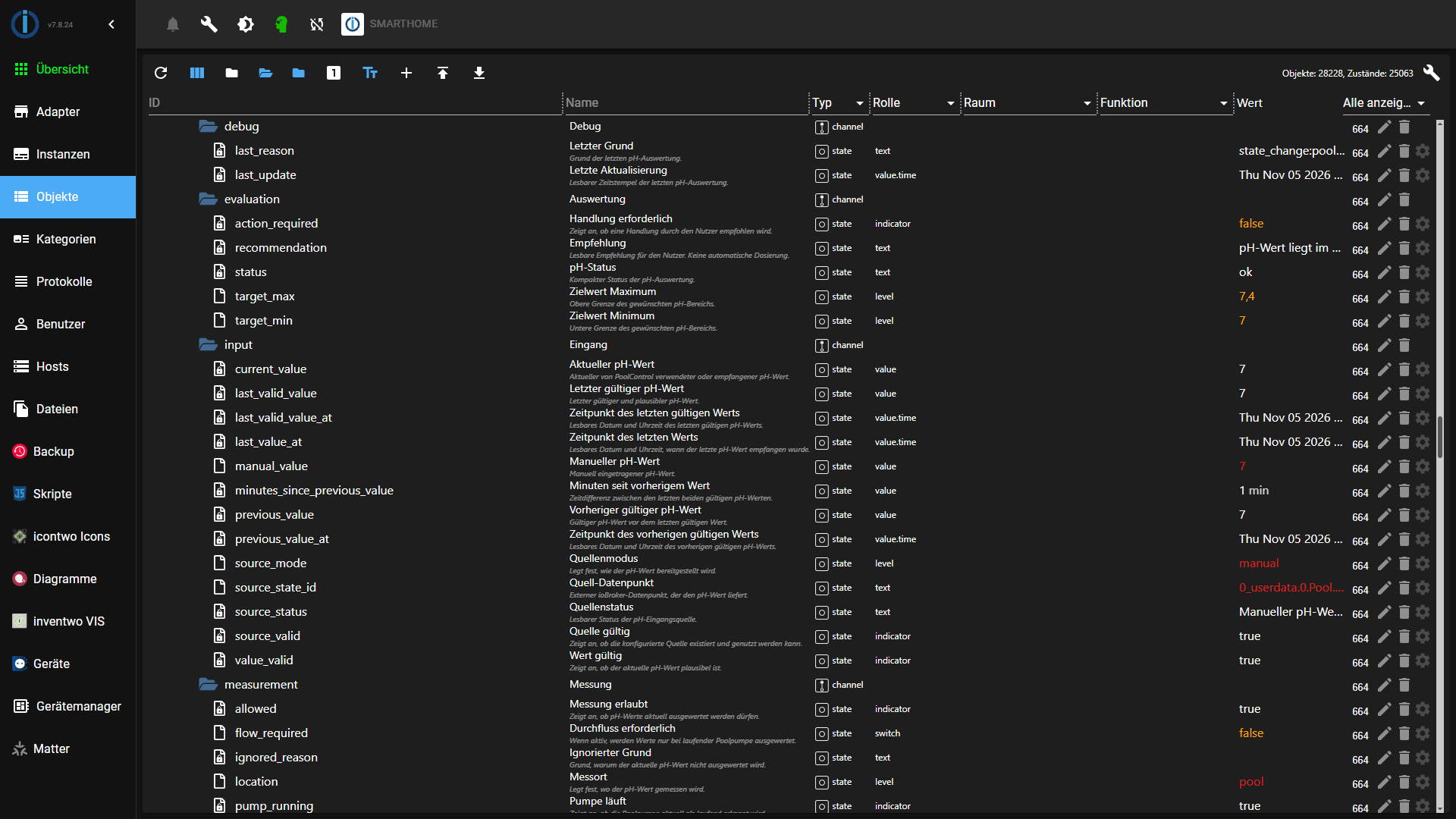This screenshot has height=819, width=1456.
Task: Toggle description text display icon
Action: click(370, 73)
